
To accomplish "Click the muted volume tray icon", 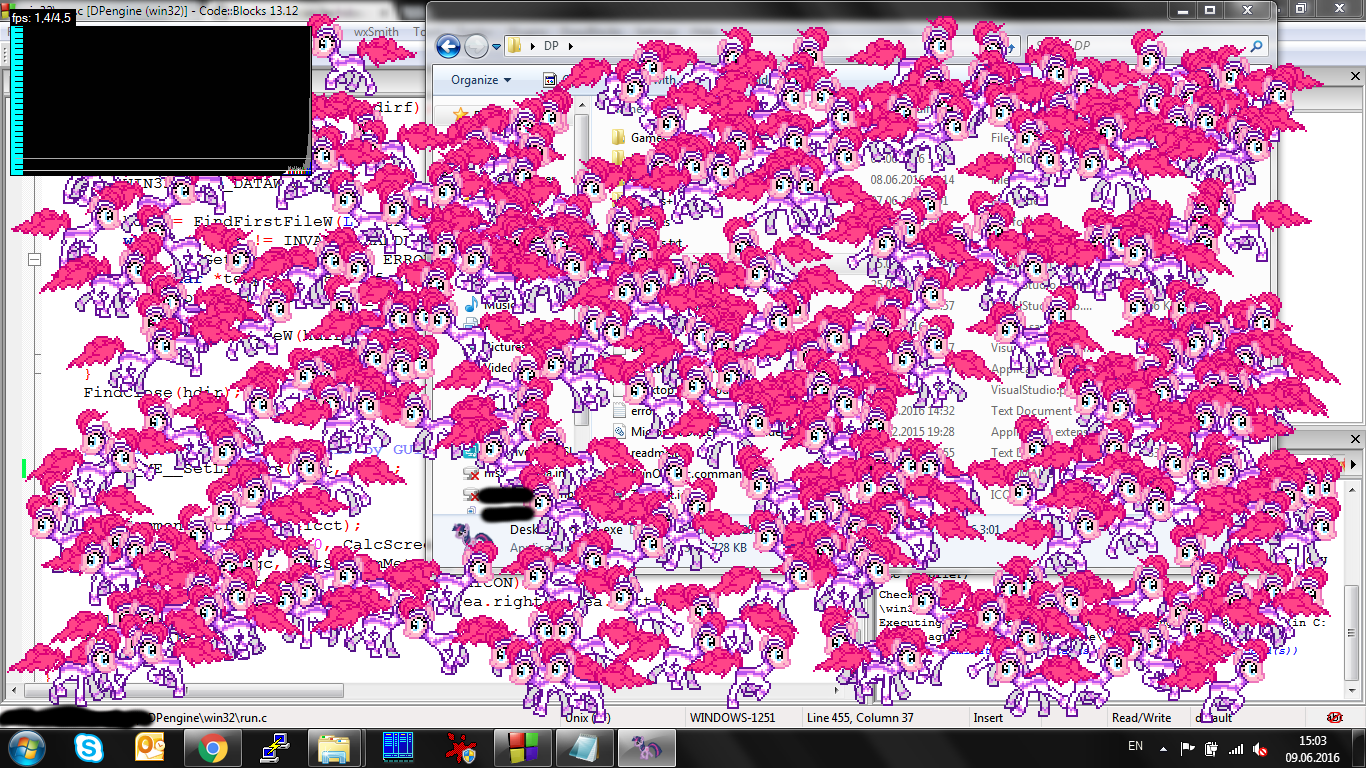I will point(1260,749).
